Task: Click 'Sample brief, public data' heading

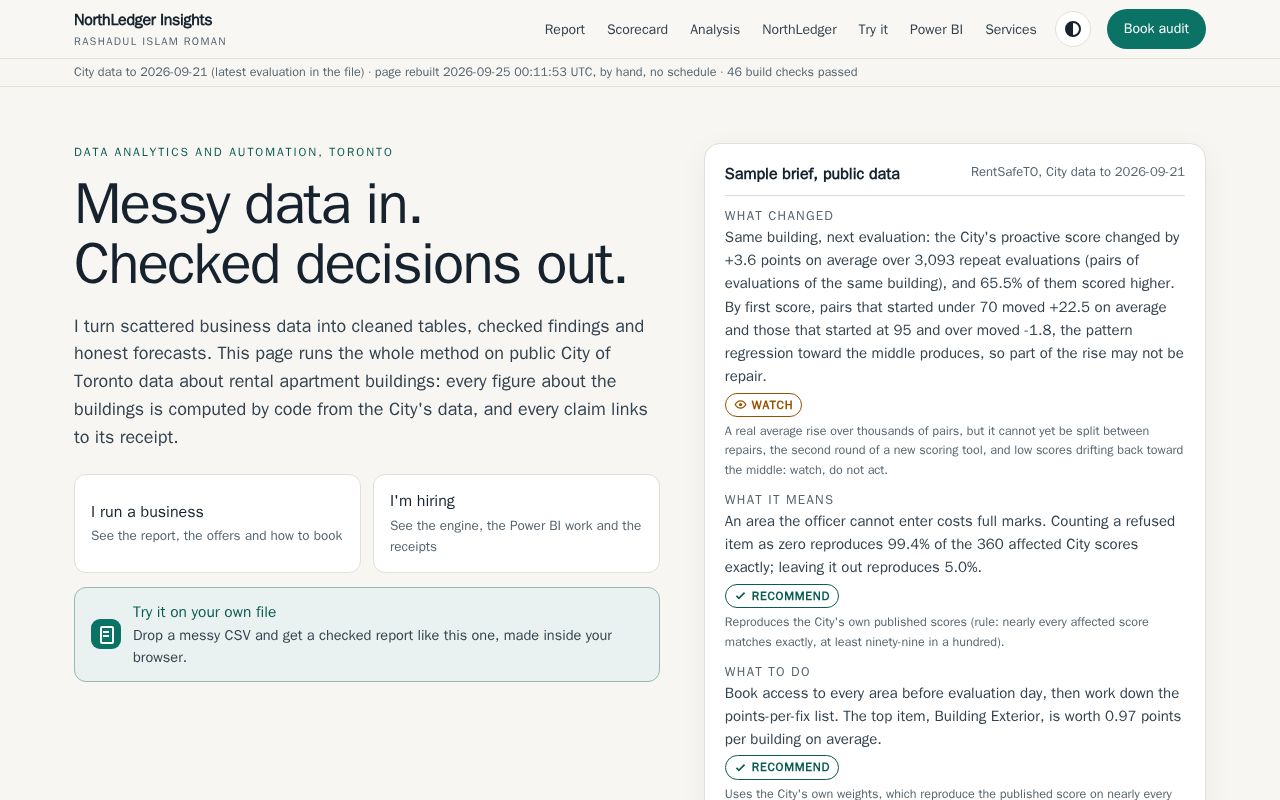Action: point(812,174)
